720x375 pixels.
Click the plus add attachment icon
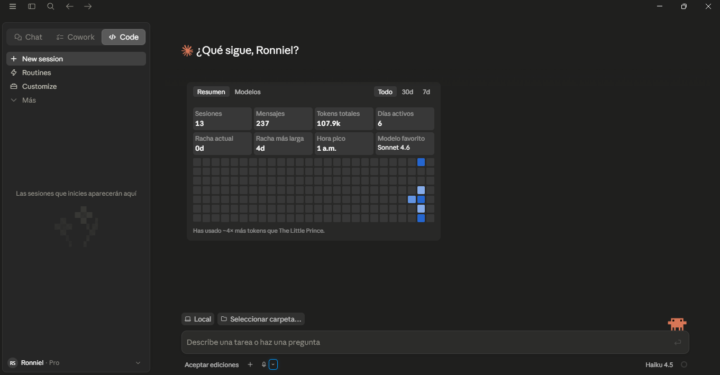point(250,364)
